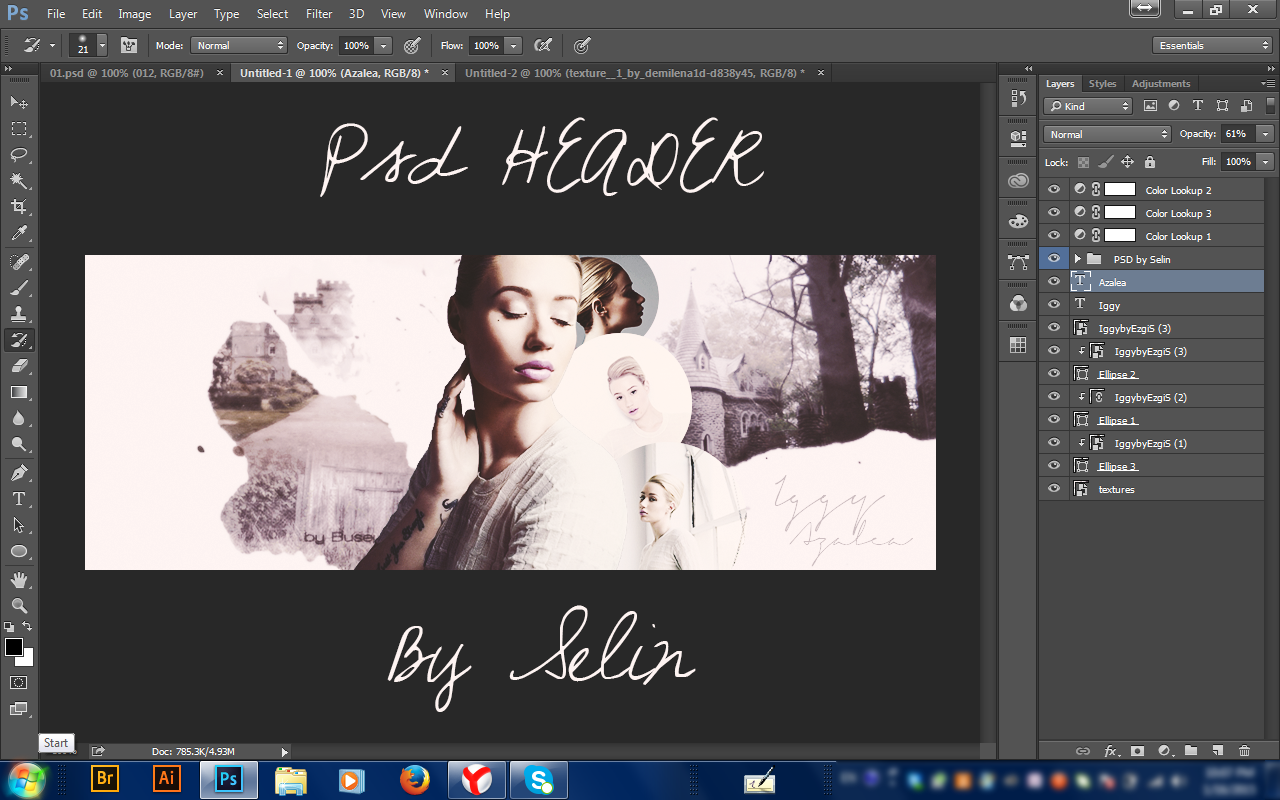The image size is (1280, 800).
Task: Expand the PSD by Selin group
Action: tap(1077, 258)
